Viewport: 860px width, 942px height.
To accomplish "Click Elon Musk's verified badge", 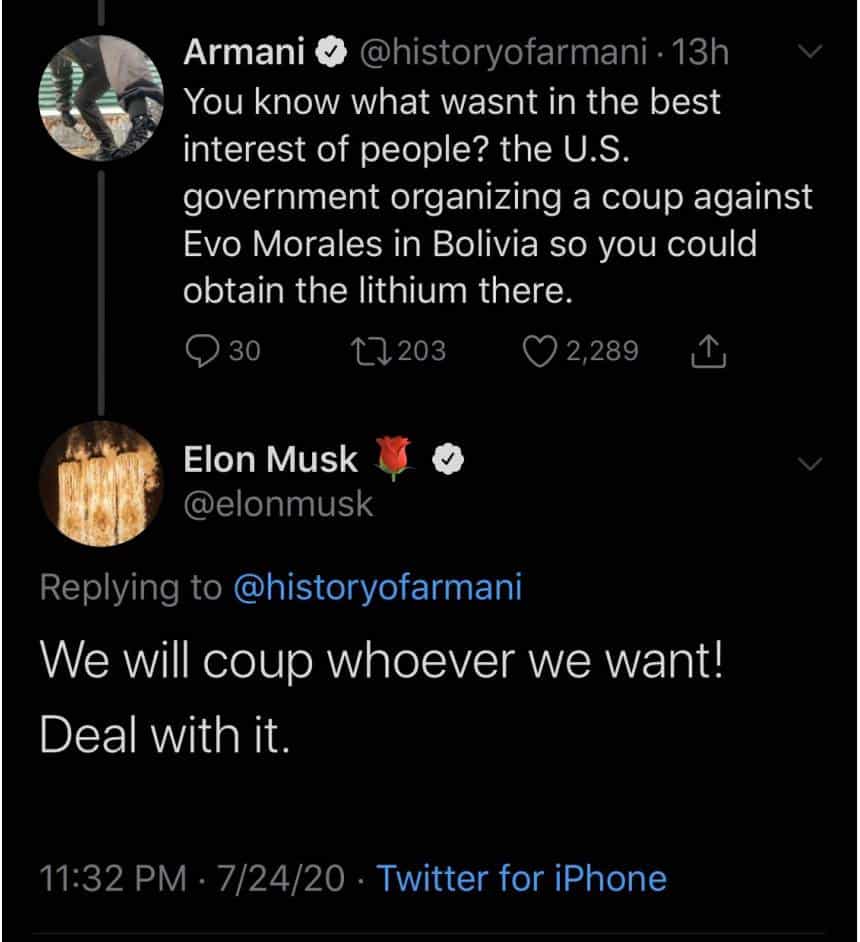I will (x=446, y=460).
